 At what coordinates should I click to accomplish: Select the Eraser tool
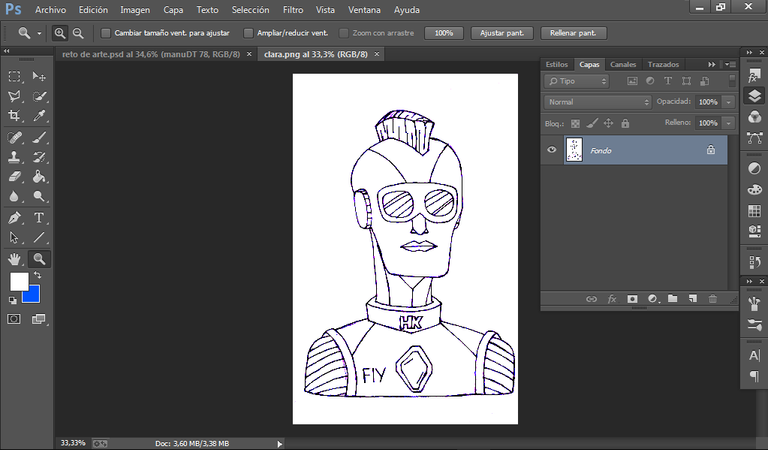(x=14, y=176)
